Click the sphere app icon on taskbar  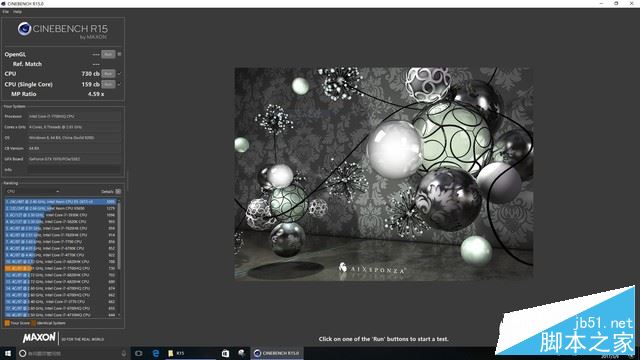[242, 353]
